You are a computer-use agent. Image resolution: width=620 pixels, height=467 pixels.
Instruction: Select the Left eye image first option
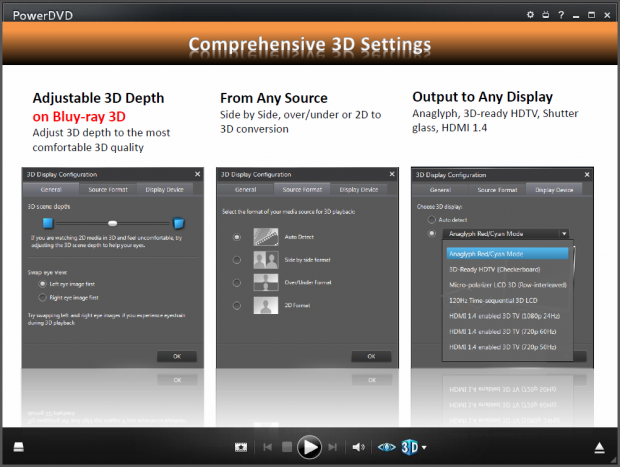(x=42, y=284)
